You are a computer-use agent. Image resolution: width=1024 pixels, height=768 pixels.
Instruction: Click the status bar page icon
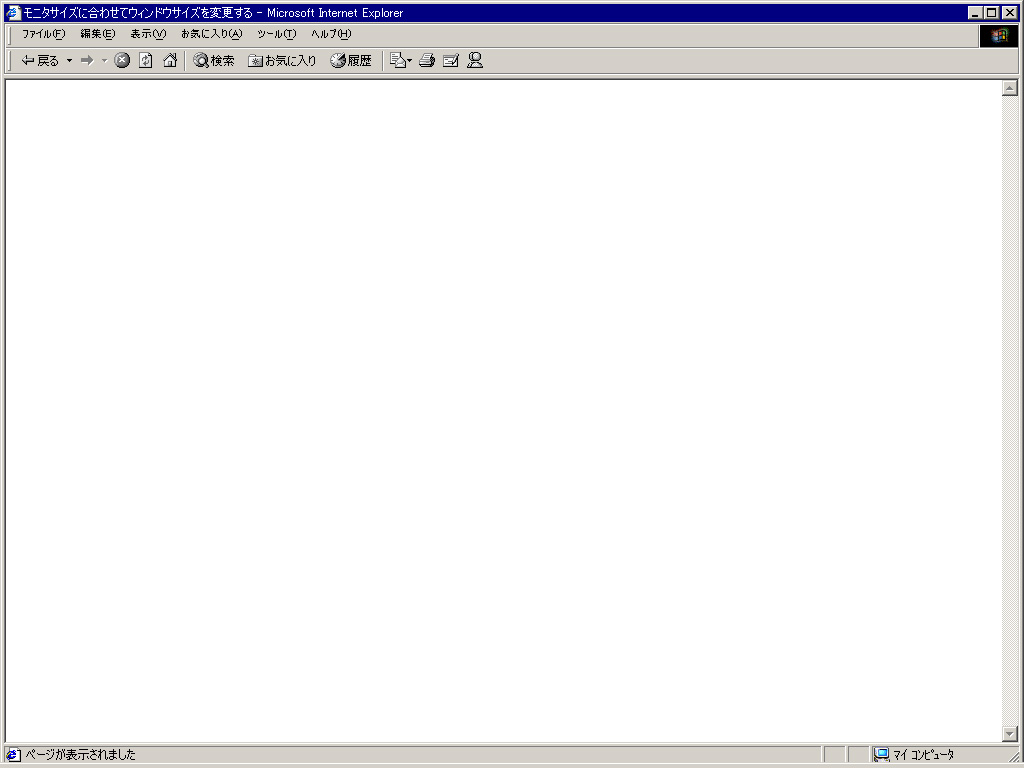(13, 755)
